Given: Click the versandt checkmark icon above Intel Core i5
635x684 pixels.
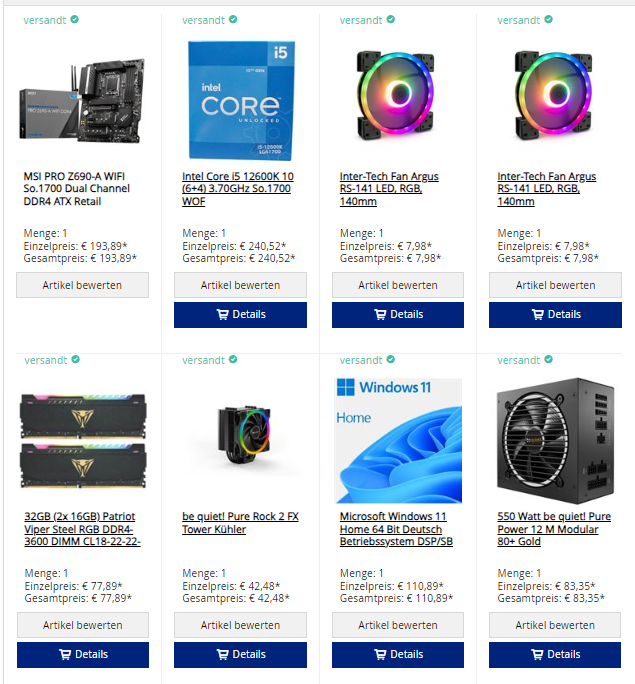Looking at the screenshot, I should (233, 19).
